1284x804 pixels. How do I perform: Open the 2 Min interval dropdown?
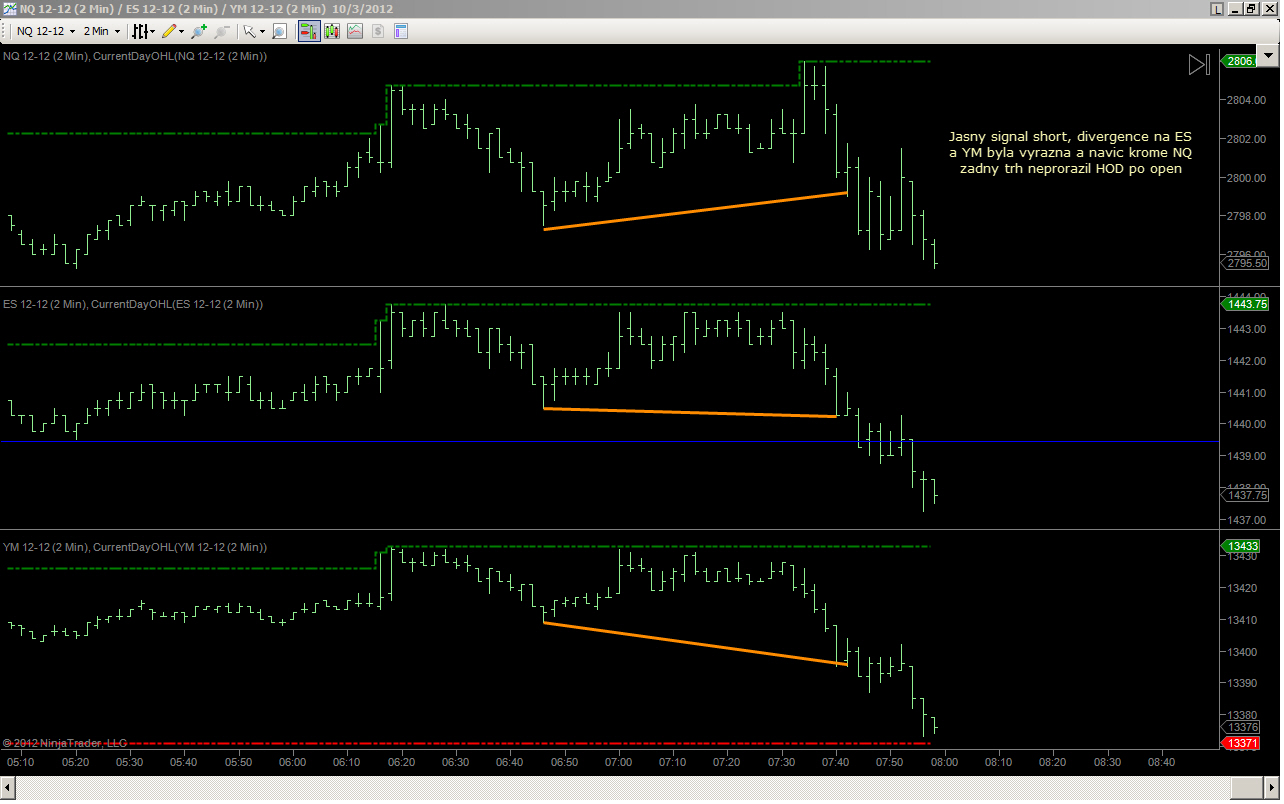[101, 31]
